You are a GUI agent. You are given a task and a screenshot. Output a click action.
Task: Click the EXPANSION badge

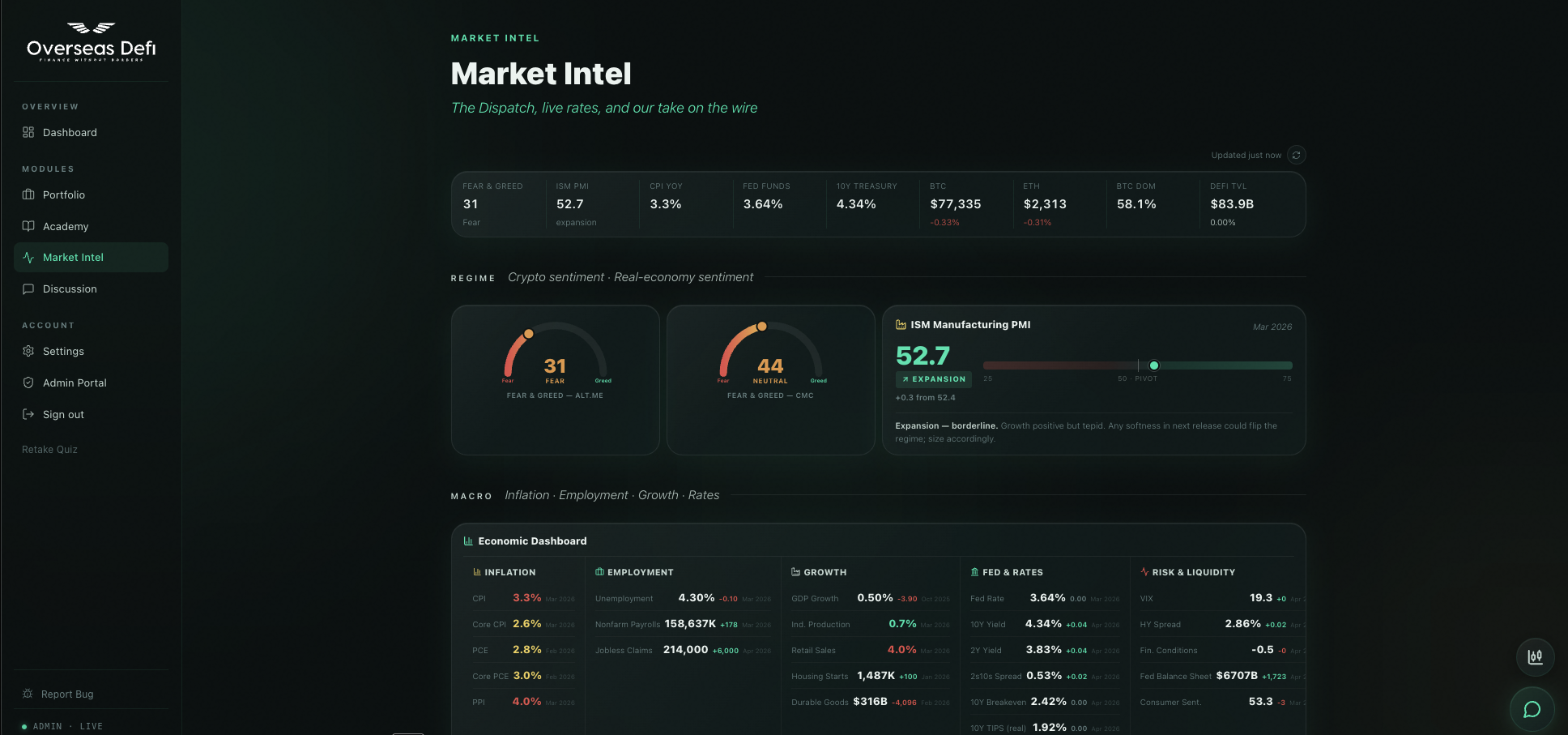[934, 379]
